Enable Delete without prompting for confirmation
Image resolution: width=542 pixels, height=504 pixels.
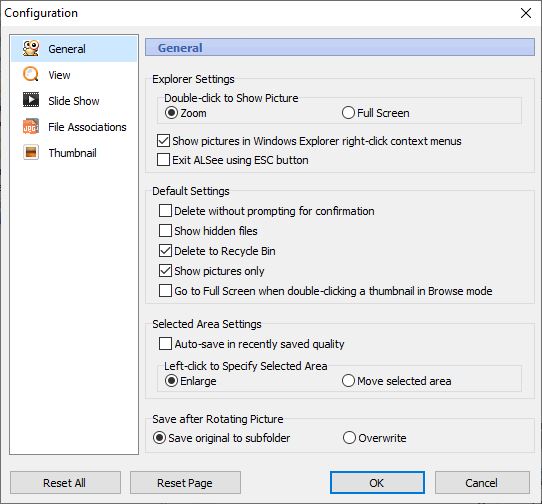[165, 211]
